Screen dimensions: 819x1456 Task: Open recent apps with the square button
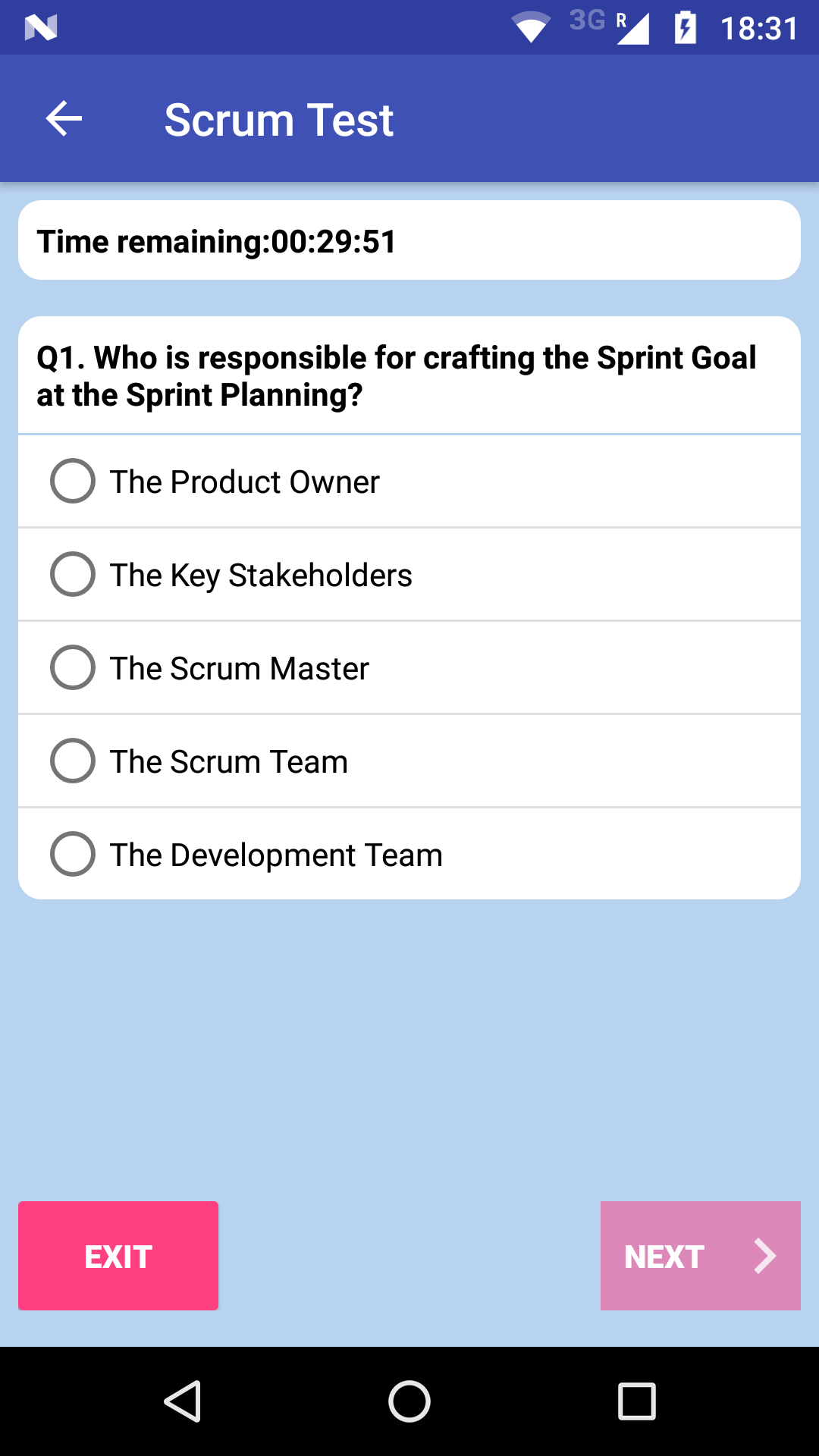pyautogui.click(x=635, y=1401)
